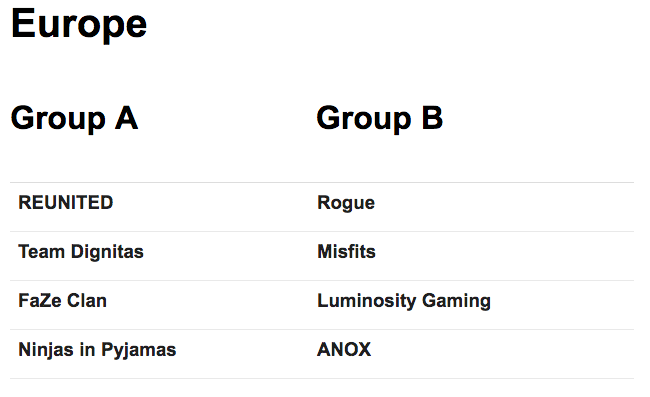Click the REUNITED team entry
This screenshot has width=650, height=397.
pos(65,203)
